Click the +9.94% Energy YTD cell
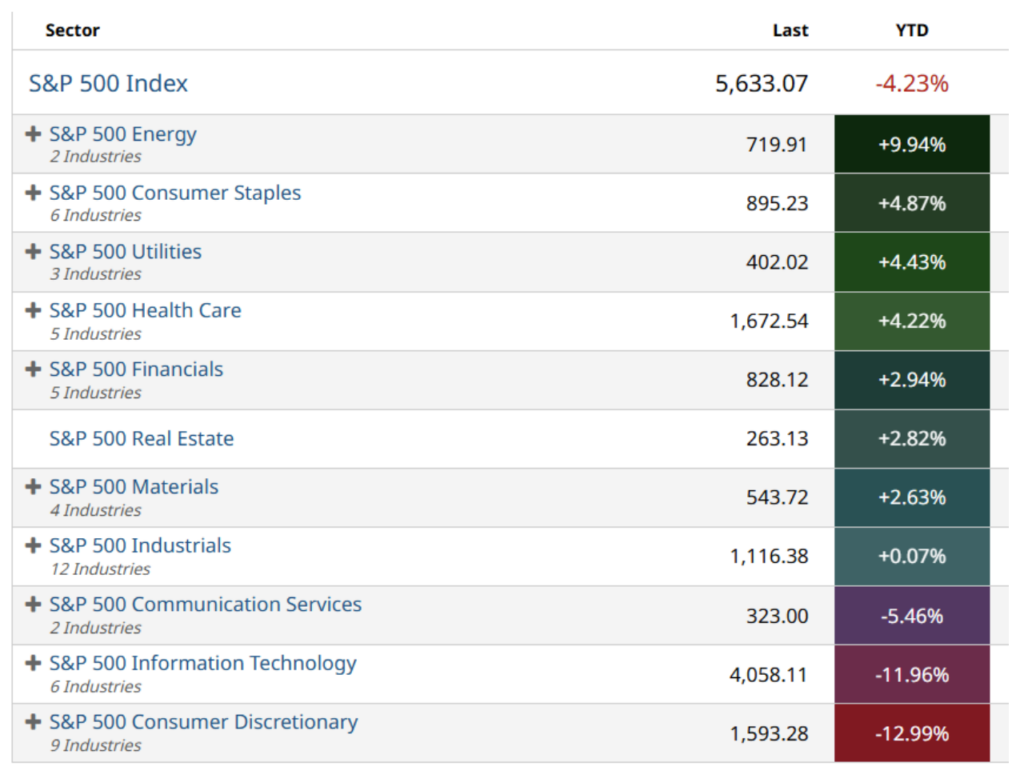Image resolution: width=1024 pixels, height=778 pixels. (912, 144)
